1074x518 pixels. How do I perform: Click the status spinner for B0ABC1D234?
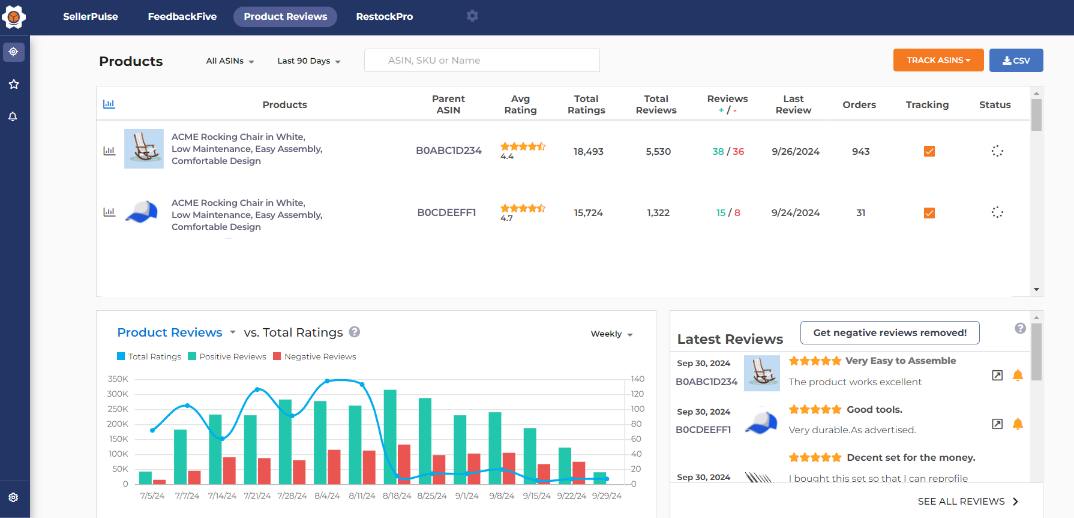[x=997, y=151]
